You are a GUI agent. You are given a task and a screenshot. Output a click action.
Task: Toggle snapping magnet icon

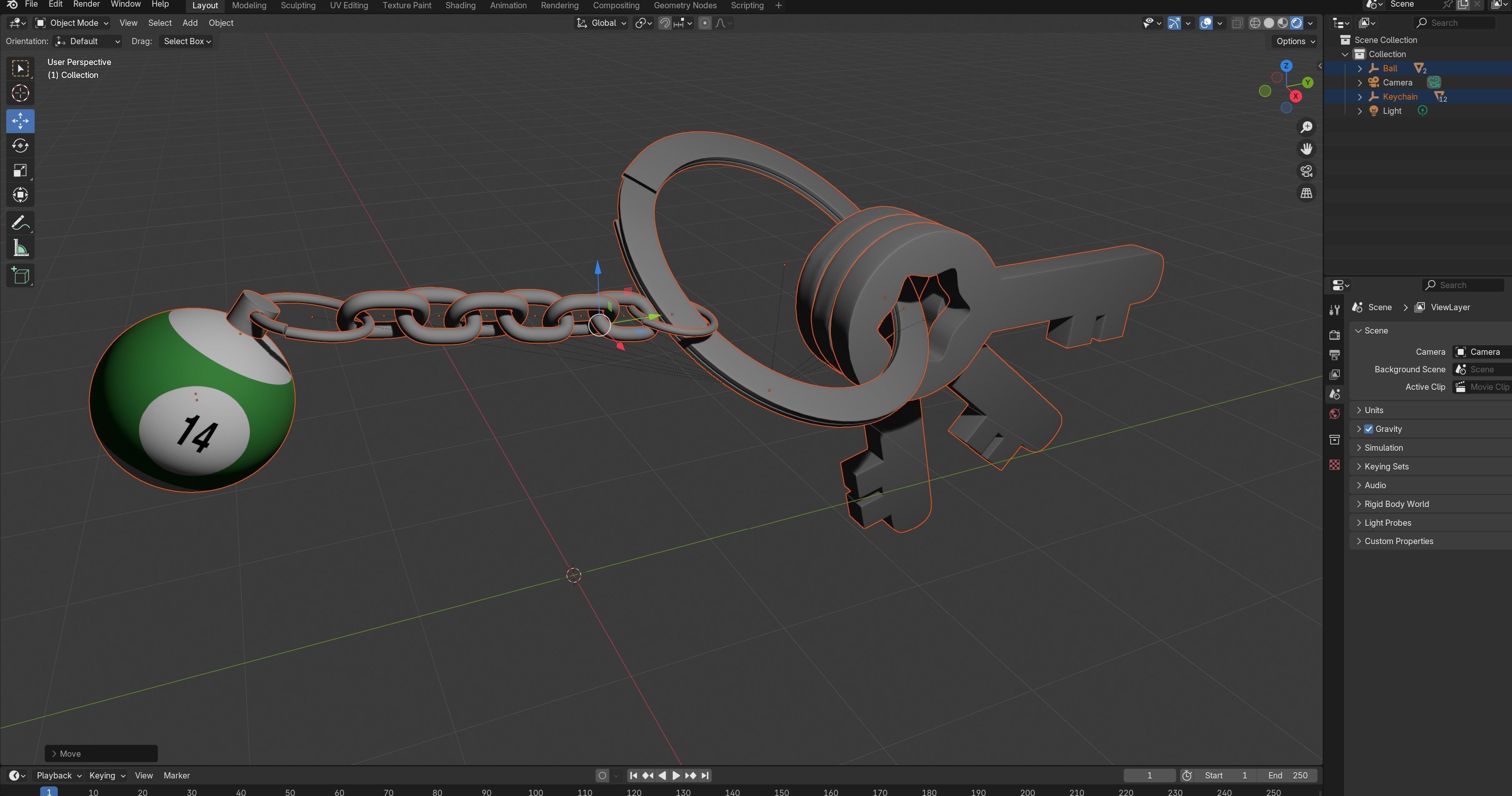(664, 23)
